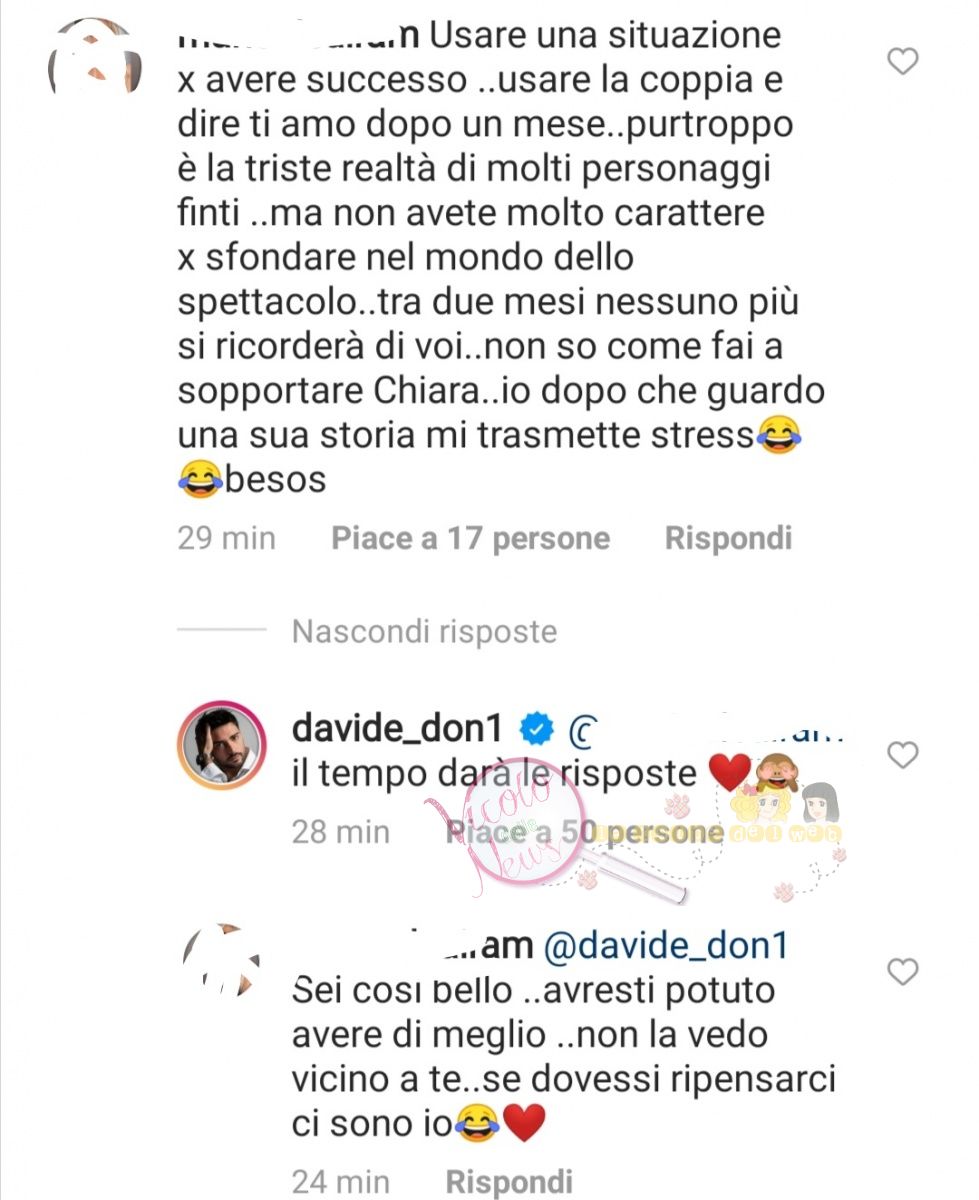Tap heart on davide_don1's reply
The image size is (979, 1200).
coord(903,756)
